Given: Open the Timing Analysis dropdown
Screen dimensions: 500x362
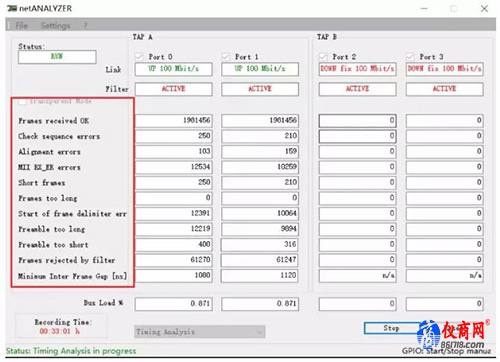Looking at the screenshot, I should 200,332.
